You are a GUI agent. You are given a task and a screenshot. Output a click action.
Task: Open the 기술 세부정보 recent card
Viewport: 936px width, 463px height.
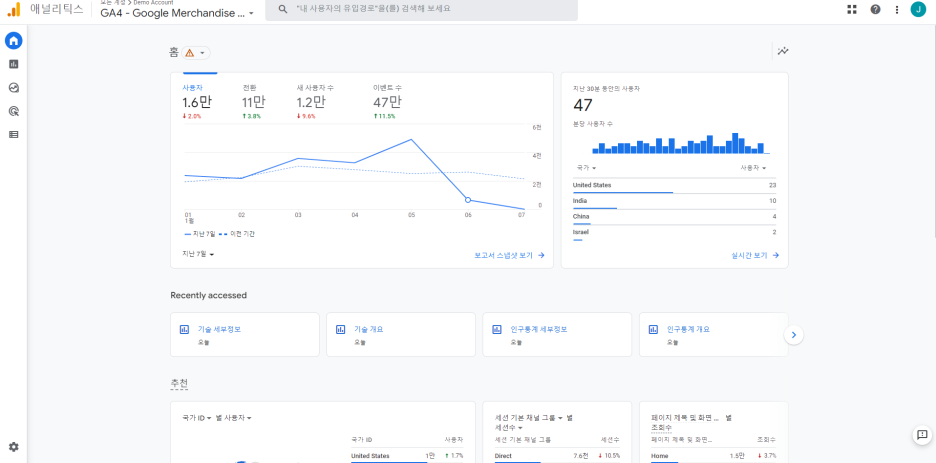[x=245, y=335]
